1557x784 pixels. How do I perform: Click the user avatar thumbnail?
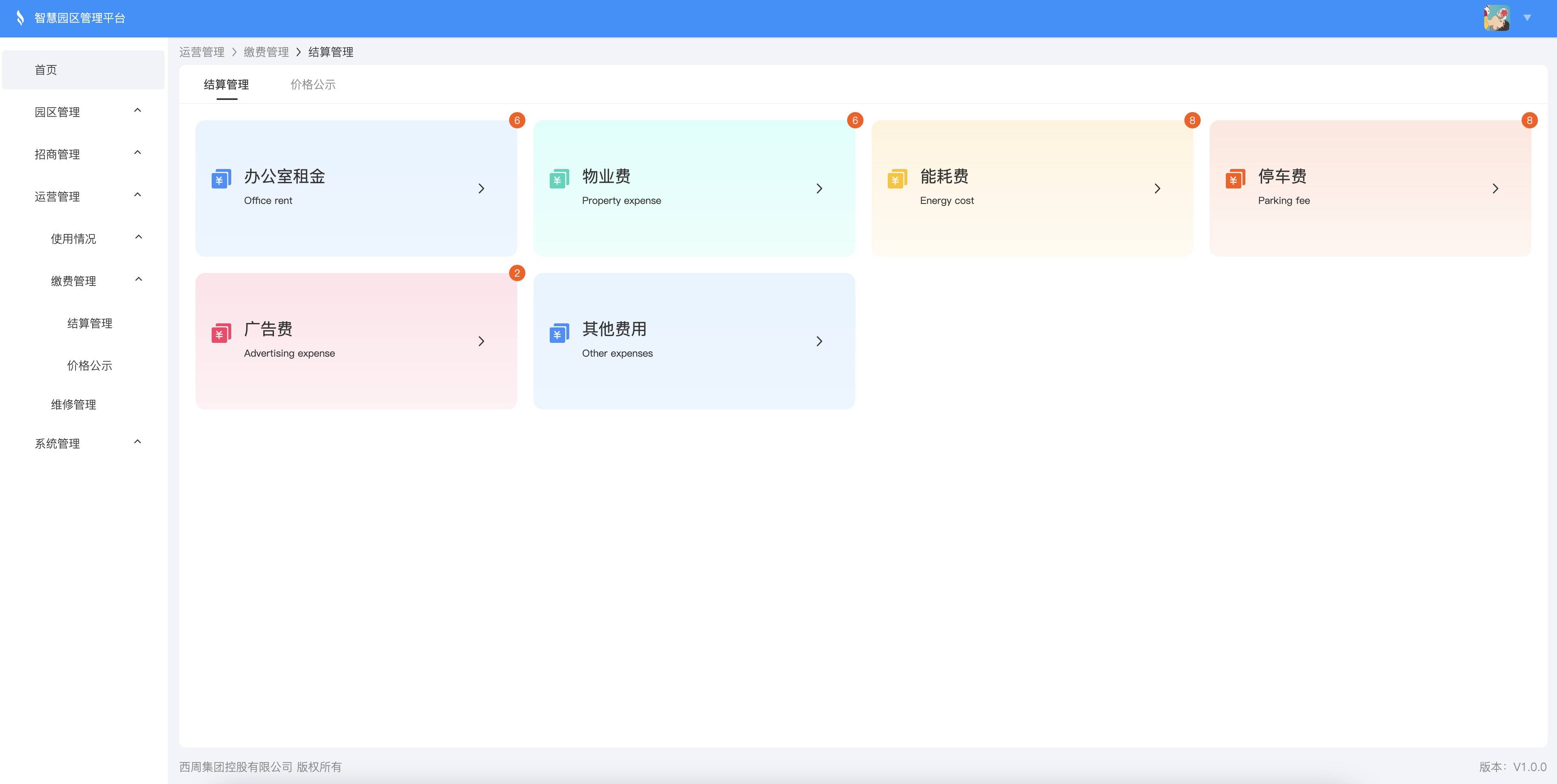click(x=1496, y=18)
